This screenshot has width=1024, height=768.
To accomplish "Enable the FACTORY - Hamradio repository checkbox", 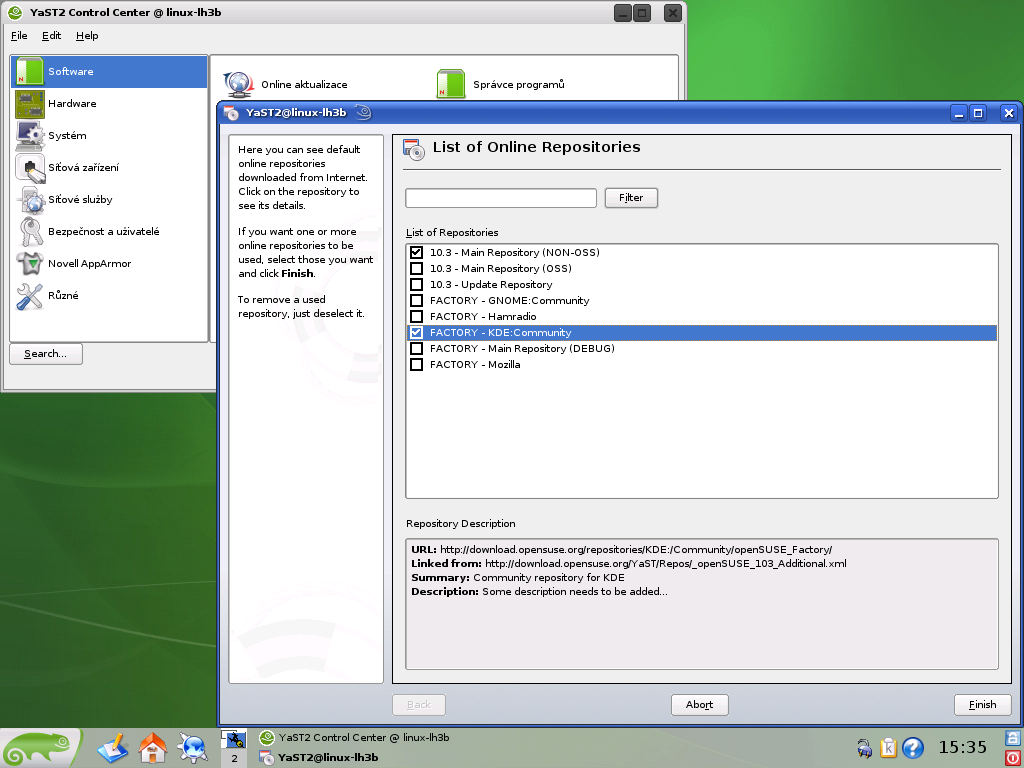I will point(417,317).
